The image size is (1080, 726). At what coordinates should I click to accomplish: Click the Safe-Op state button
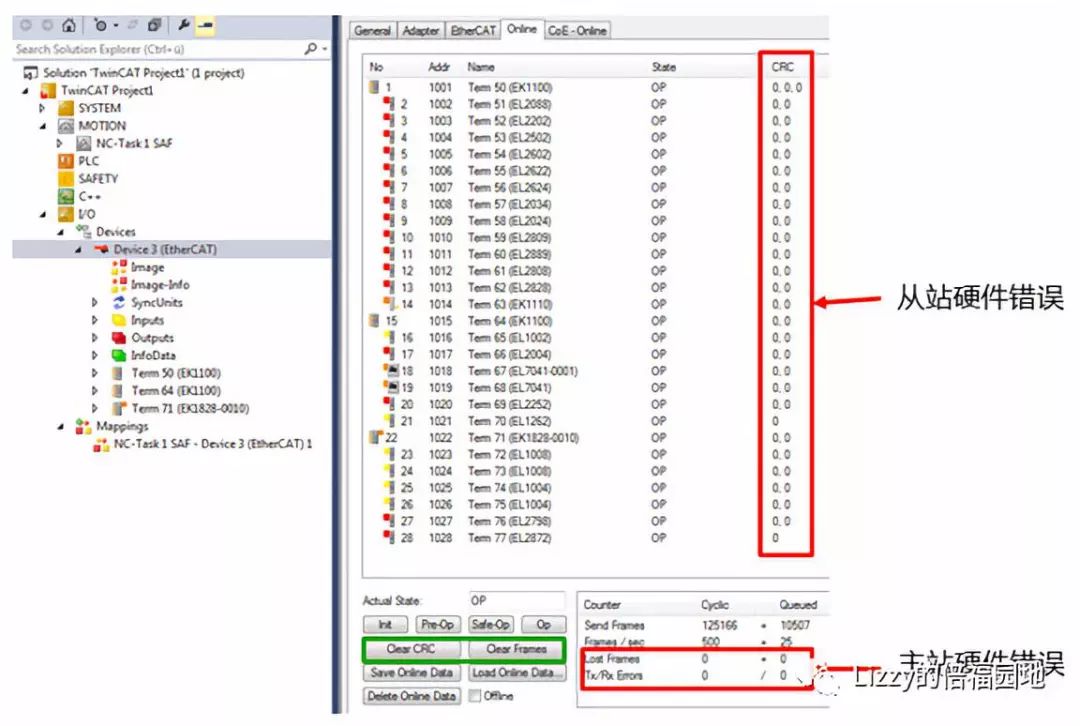pos(490,625)
